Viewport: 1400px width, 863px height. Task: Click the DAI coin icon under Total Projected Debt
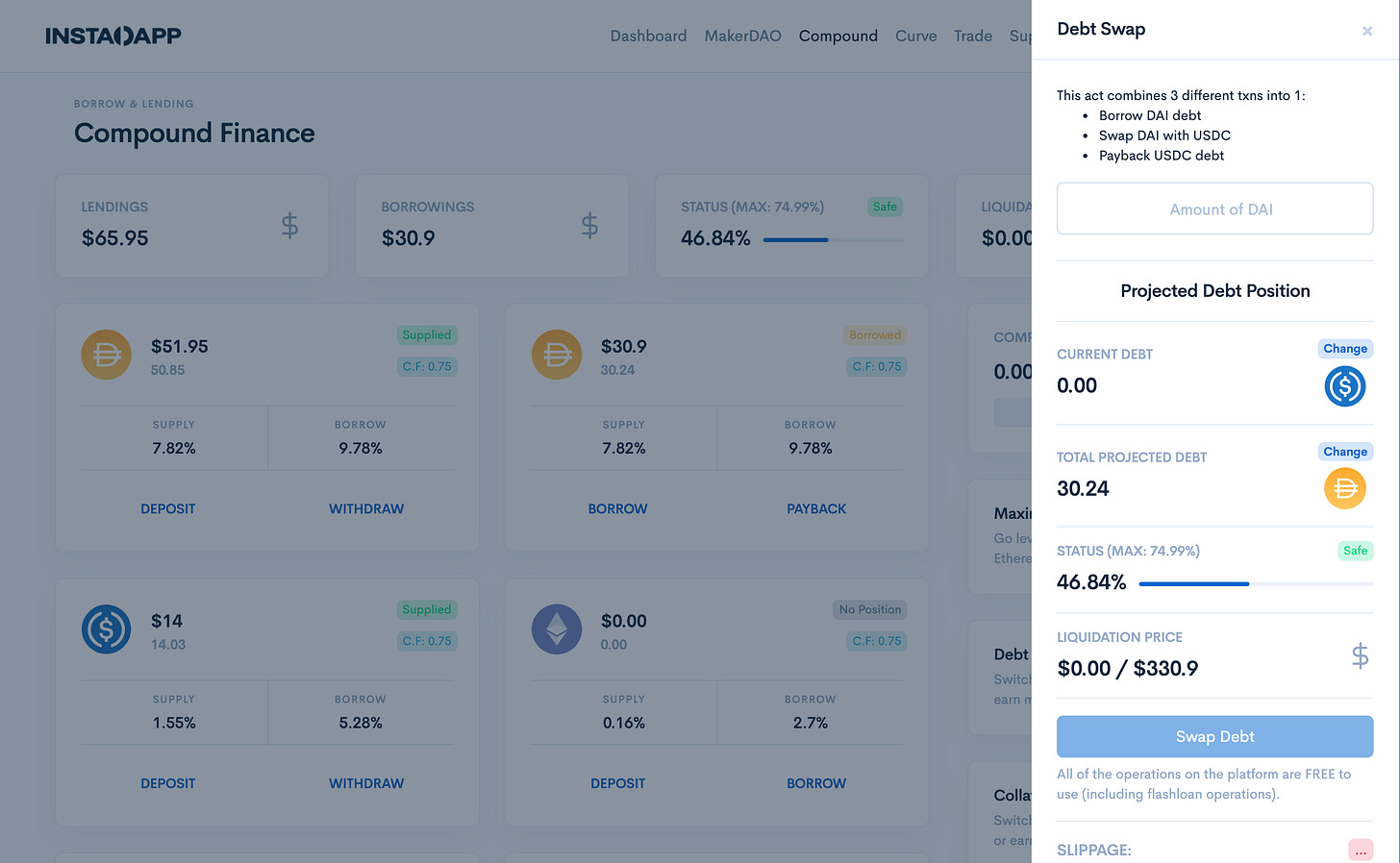click(1344, 488)
